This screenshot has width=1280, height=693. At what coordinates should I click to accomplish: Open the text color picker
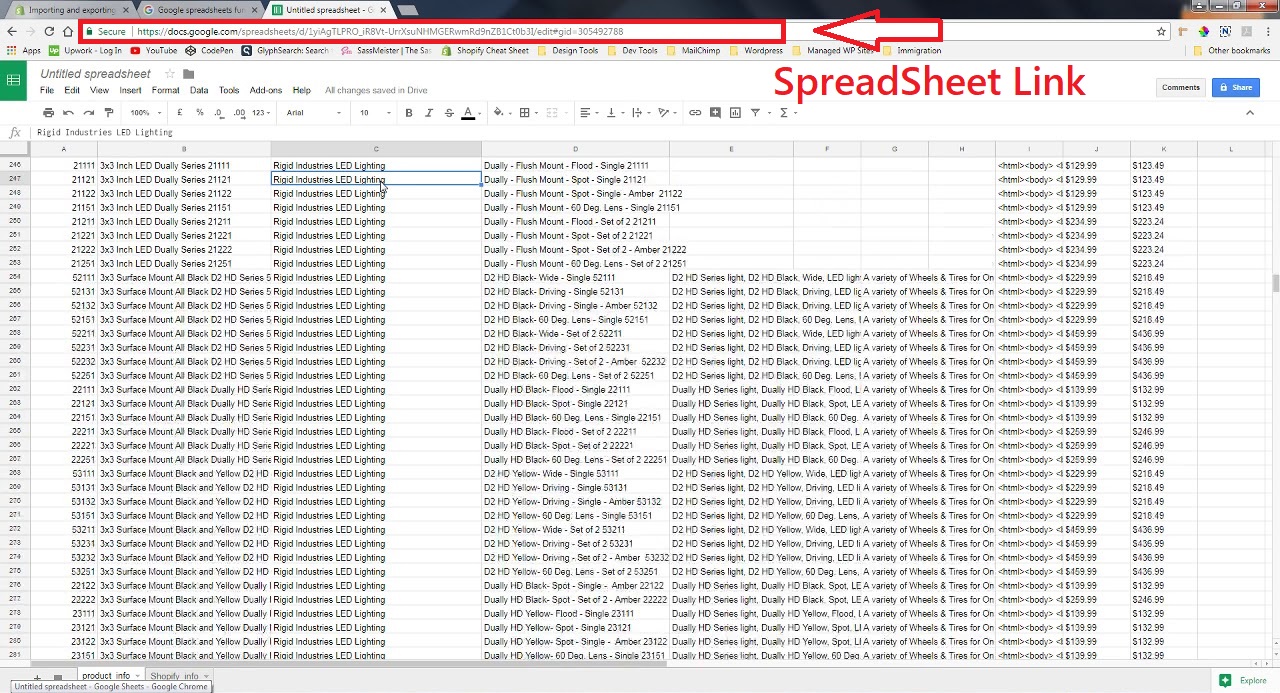coord(468,113)
